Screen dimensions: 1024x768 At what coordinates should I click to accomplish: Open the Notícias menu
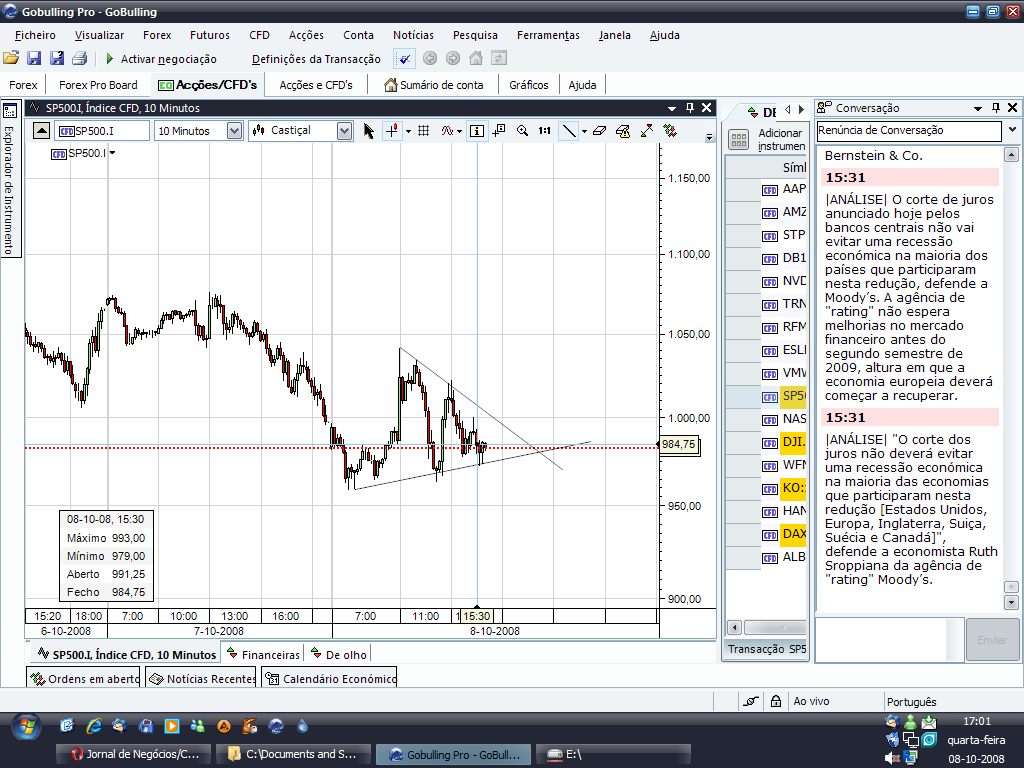point(413,35)
